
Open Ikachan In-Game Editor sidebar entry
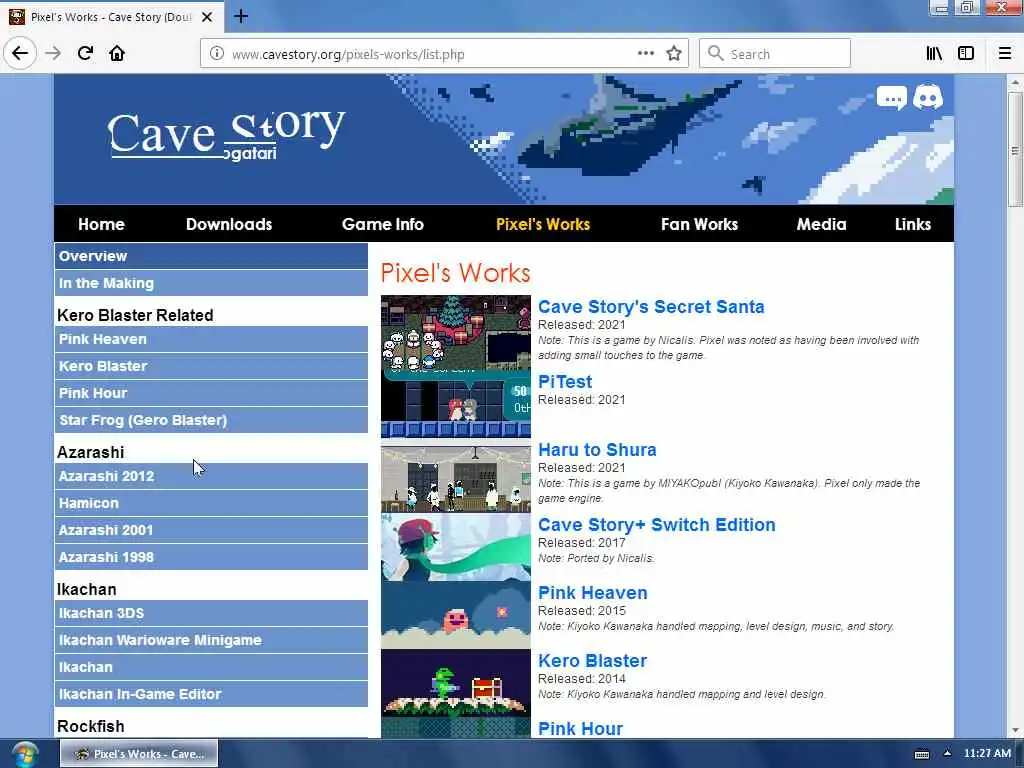pos(211,694)
